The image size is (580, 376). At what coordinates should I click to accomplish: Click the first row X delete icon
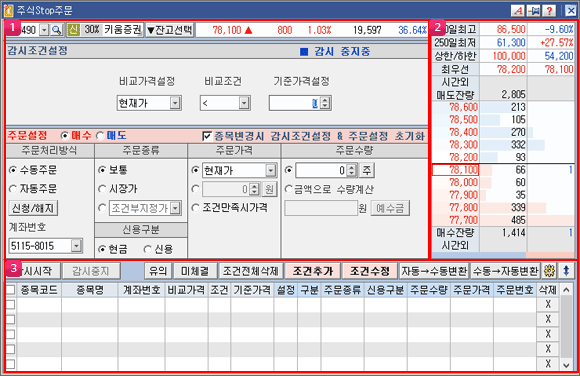click(x=548, y=304)
